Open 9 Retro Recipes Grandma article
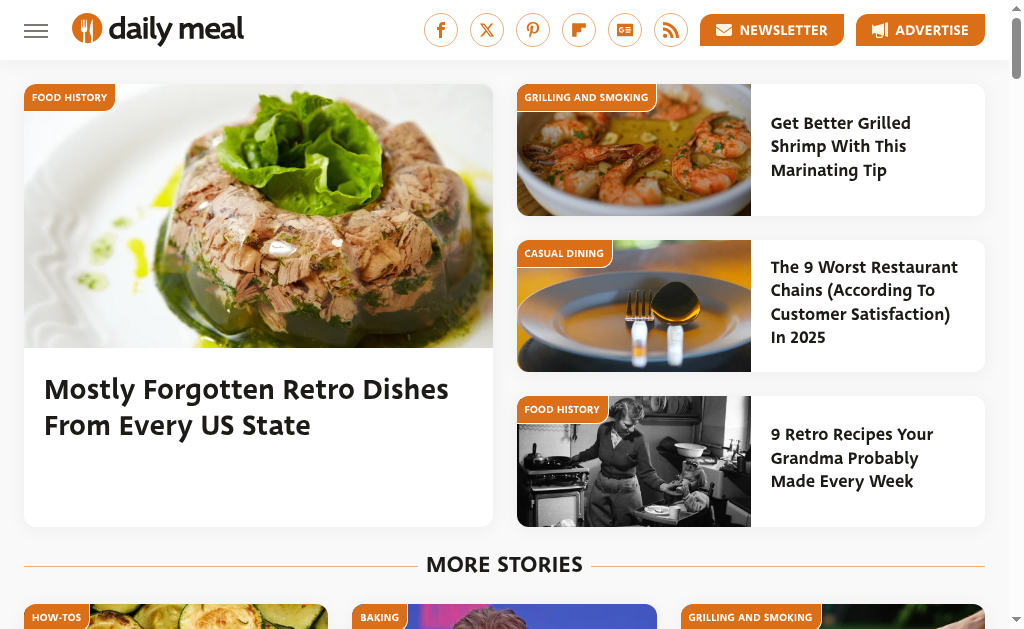The height and width of the screenshot is (629, 1024). (x=852, y=457)
